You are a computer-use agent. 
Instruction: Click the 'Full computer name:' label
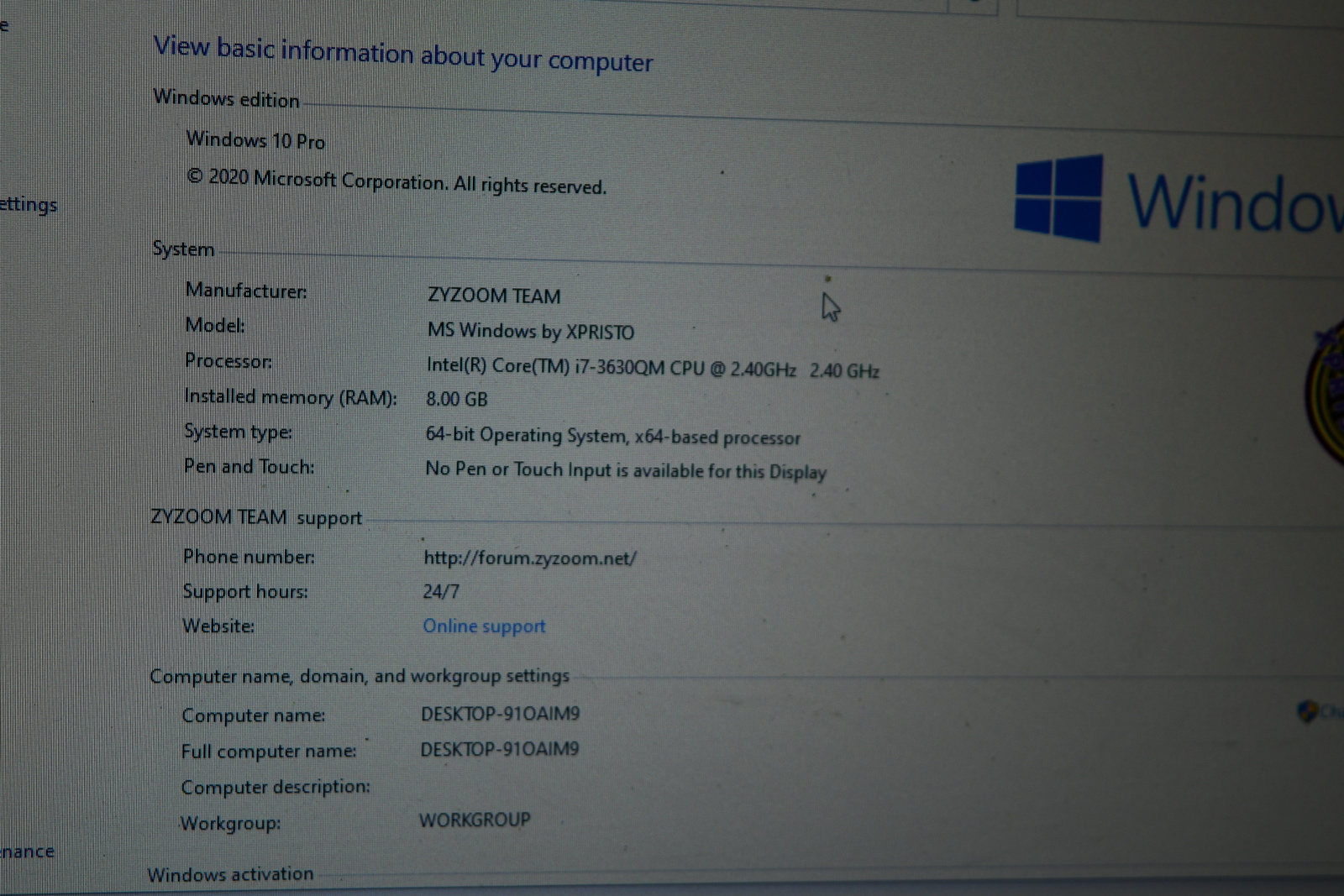click(x=269, y=752)
